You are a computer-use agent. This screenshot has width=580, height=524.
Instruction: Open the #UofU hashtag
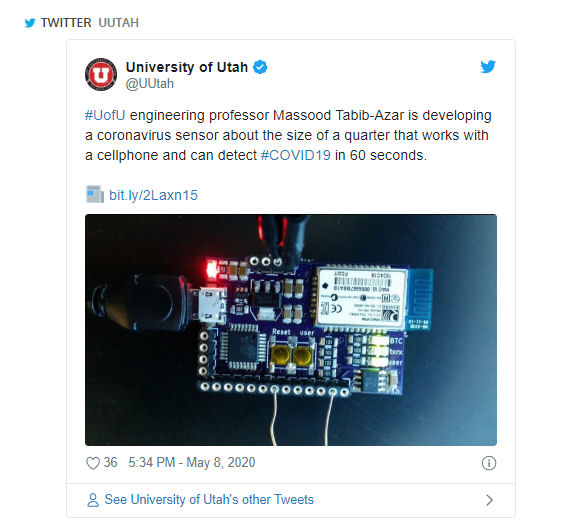pos(105,115)
